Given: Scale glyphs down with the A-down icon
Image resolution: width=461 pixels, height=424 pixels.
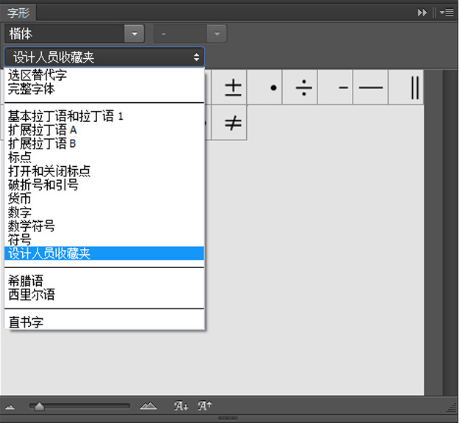Looking at the screenshot, I should (x=181, y=406).
